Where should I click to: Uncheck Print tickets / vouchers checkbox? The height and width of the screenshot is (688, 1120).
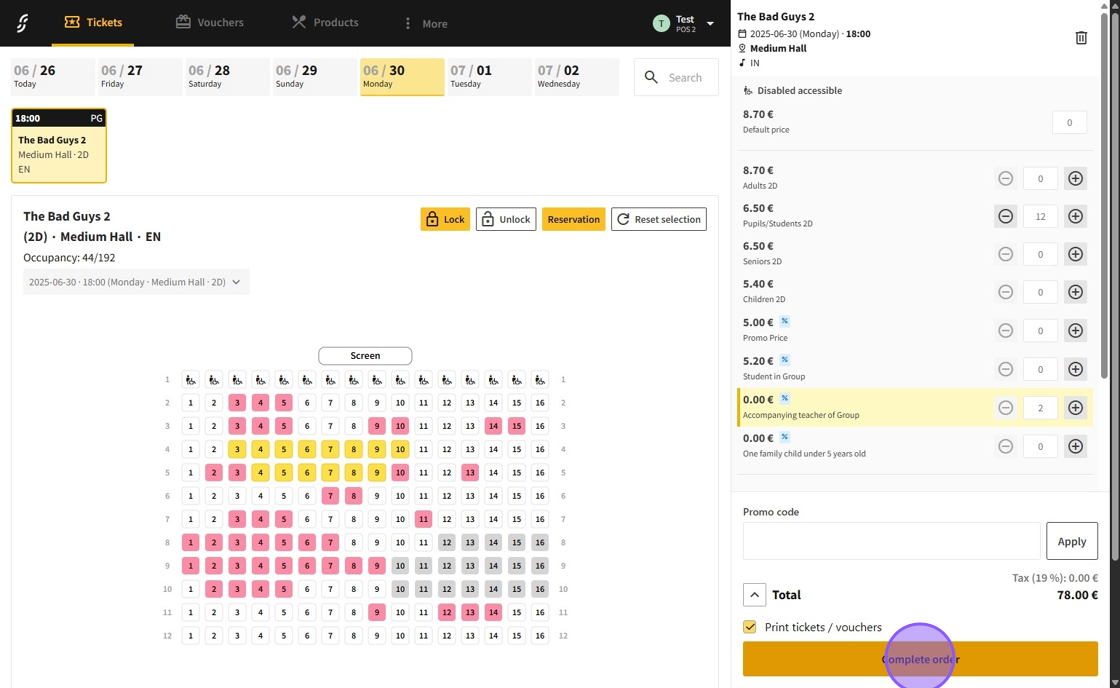750,627
